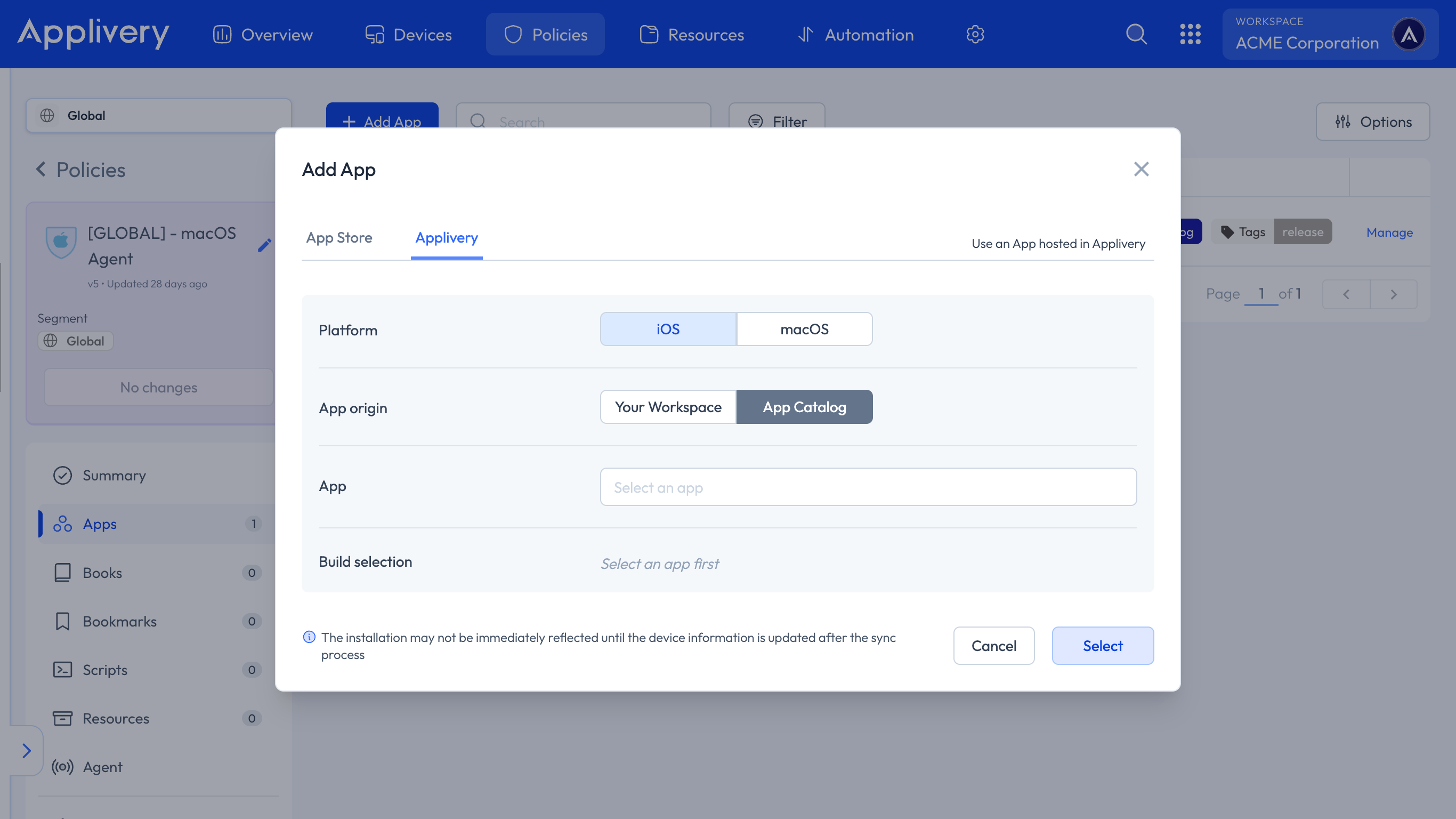Open the Summary sidebar item
The image size is (1456, 819).
[x=157, y=475]
